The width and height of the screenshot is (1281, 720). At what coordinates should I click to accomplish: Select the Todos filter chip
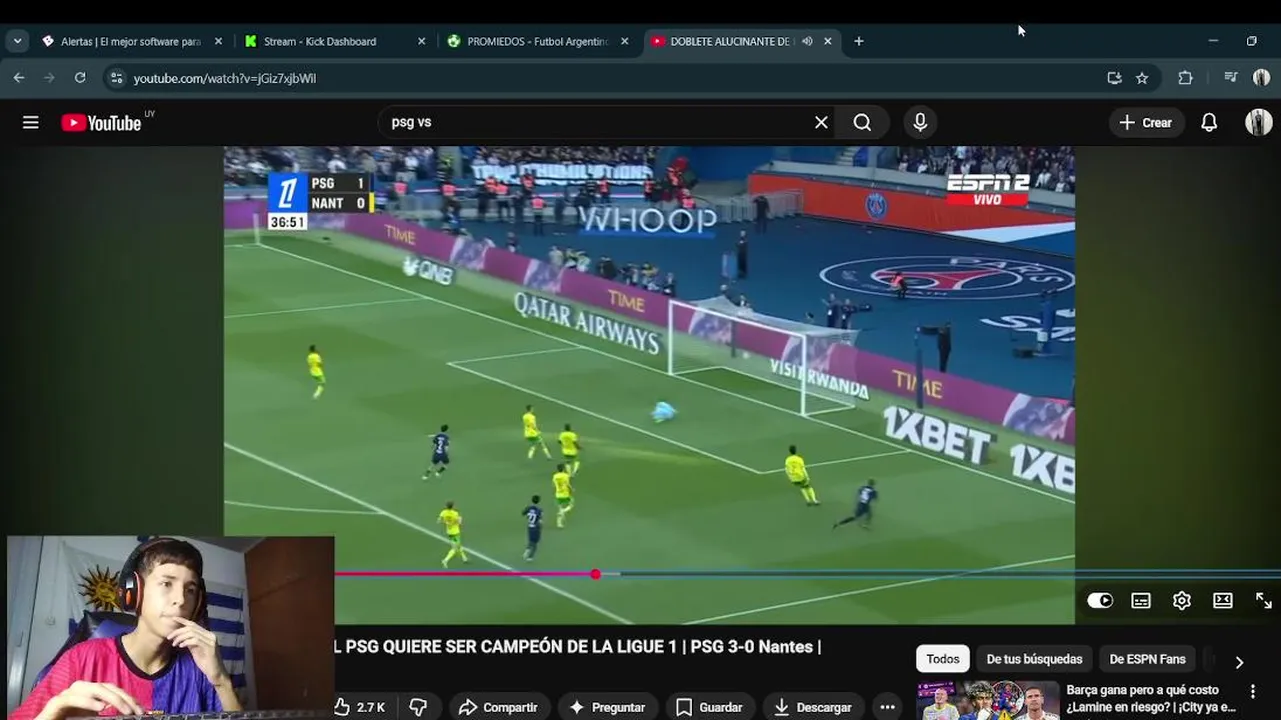point(943,659)
